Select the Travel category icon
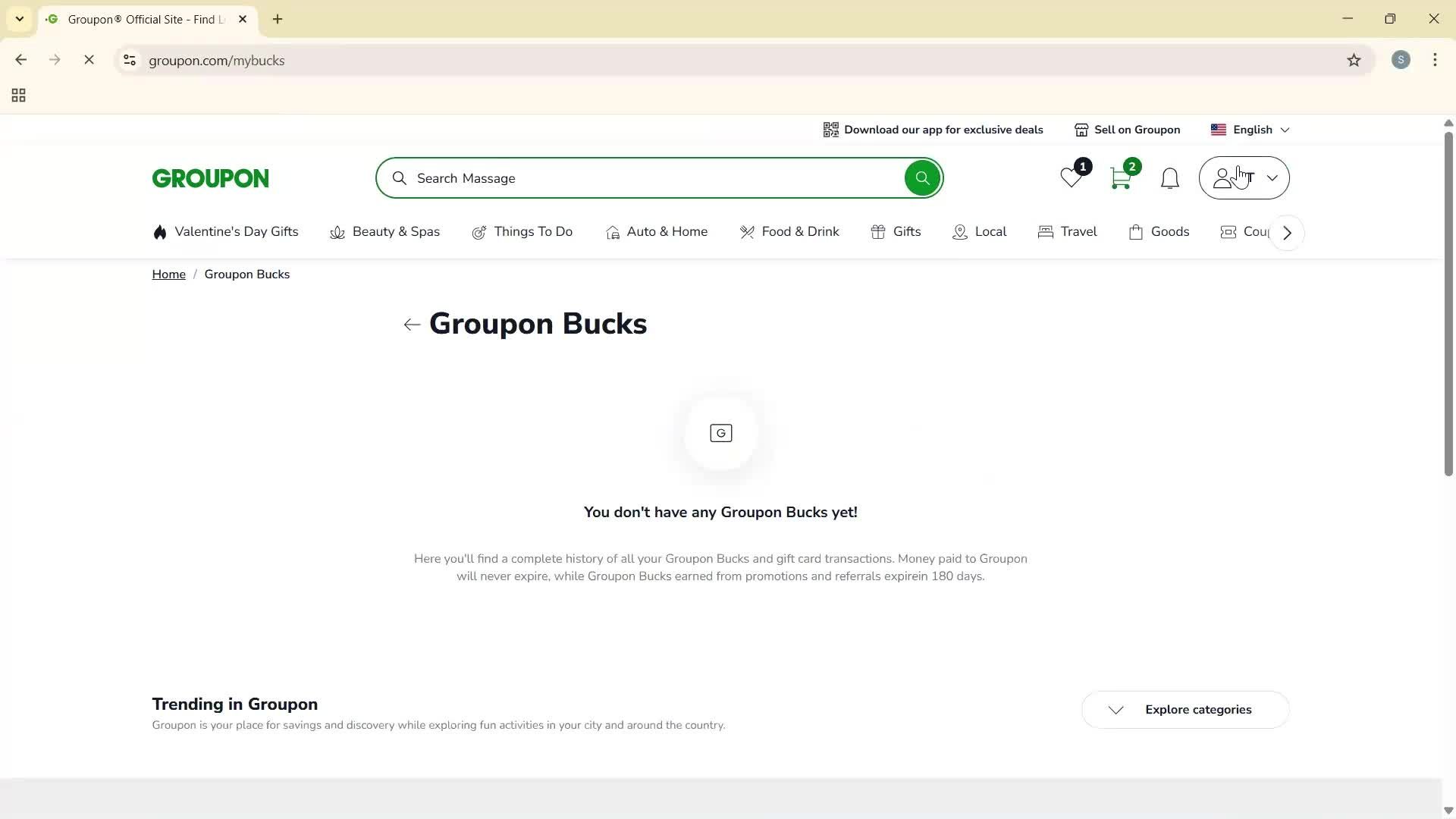This screenshot has height=819, width=1456. pyautogui.click(x=1046, y=232)
